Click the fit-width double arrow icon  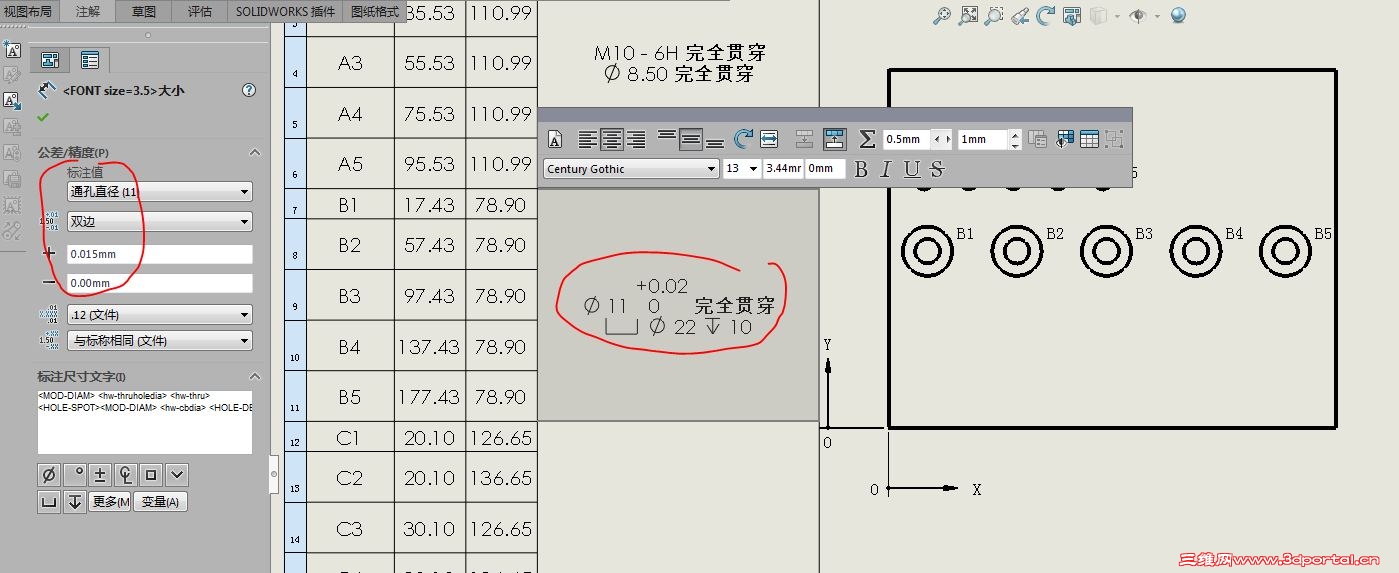pyautogui.click(x=769, y=139)
